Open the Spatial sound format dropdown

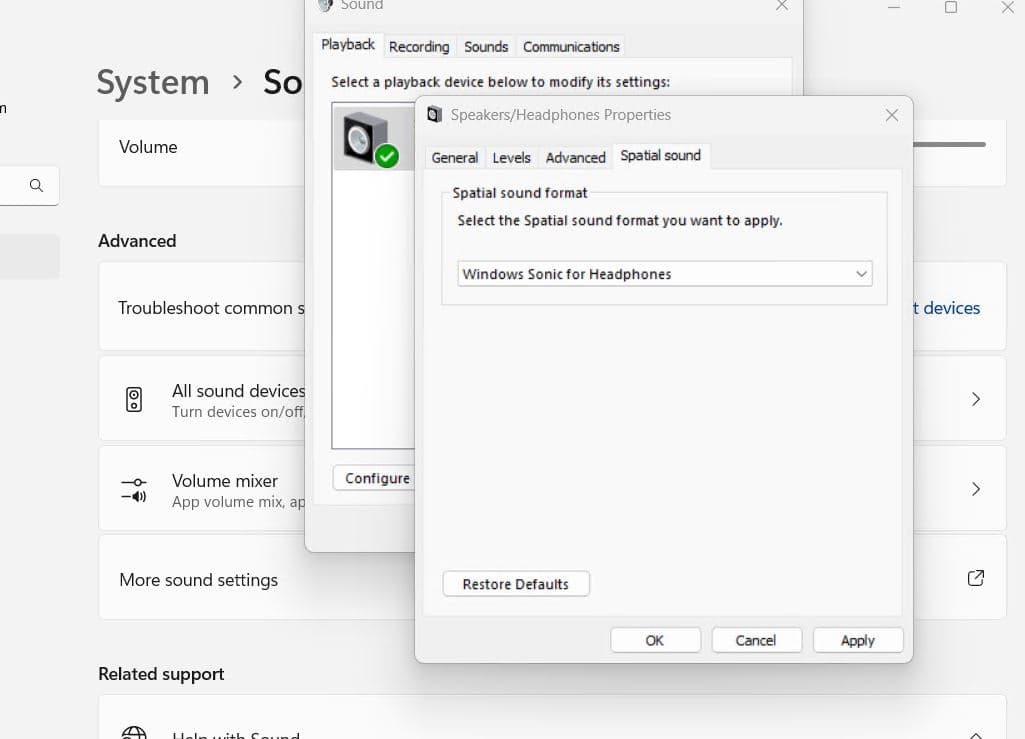pyautogui.click(x=664, y=274)
